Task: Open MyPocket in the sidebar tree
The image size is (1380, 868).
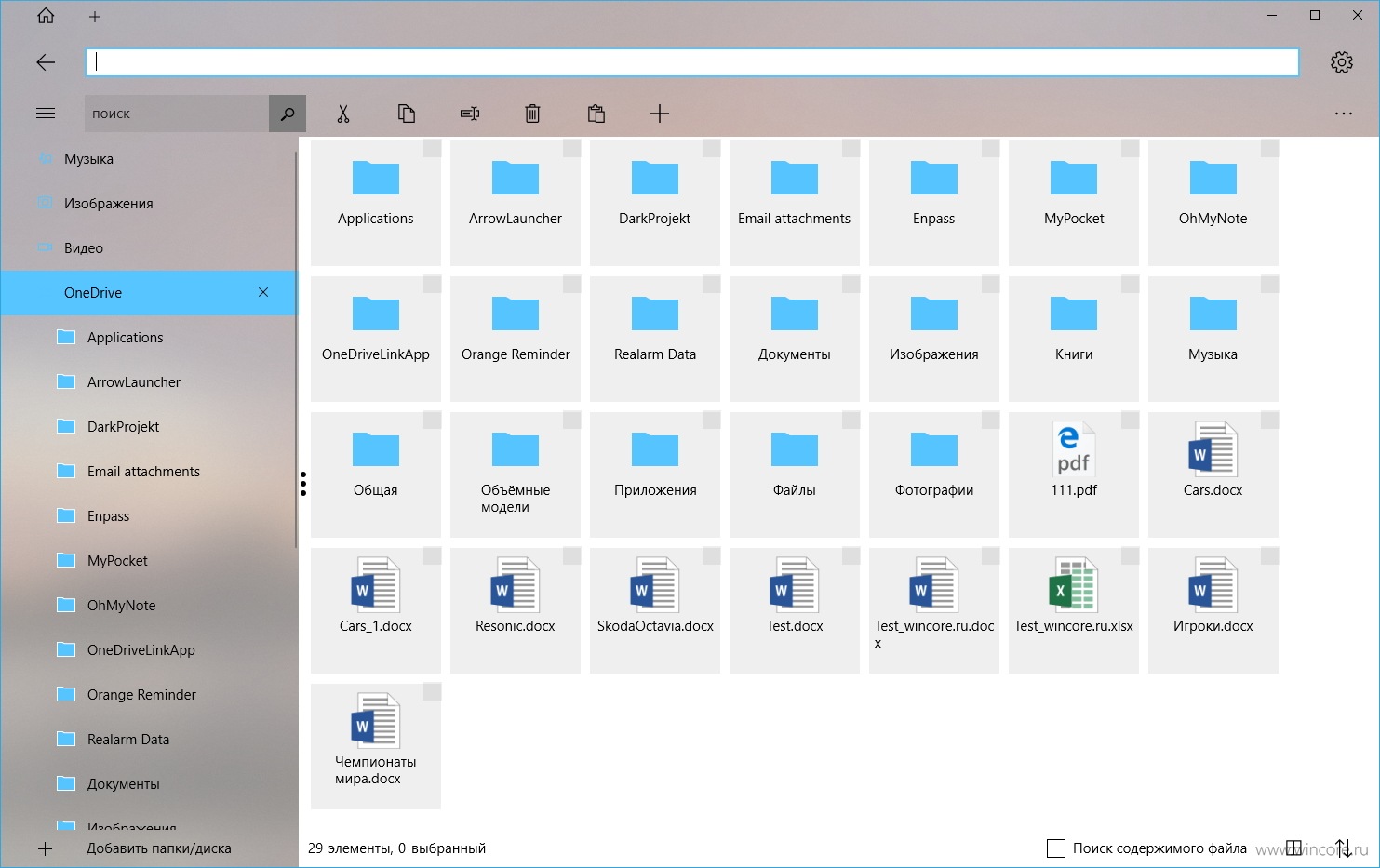Action: (149, 561)
